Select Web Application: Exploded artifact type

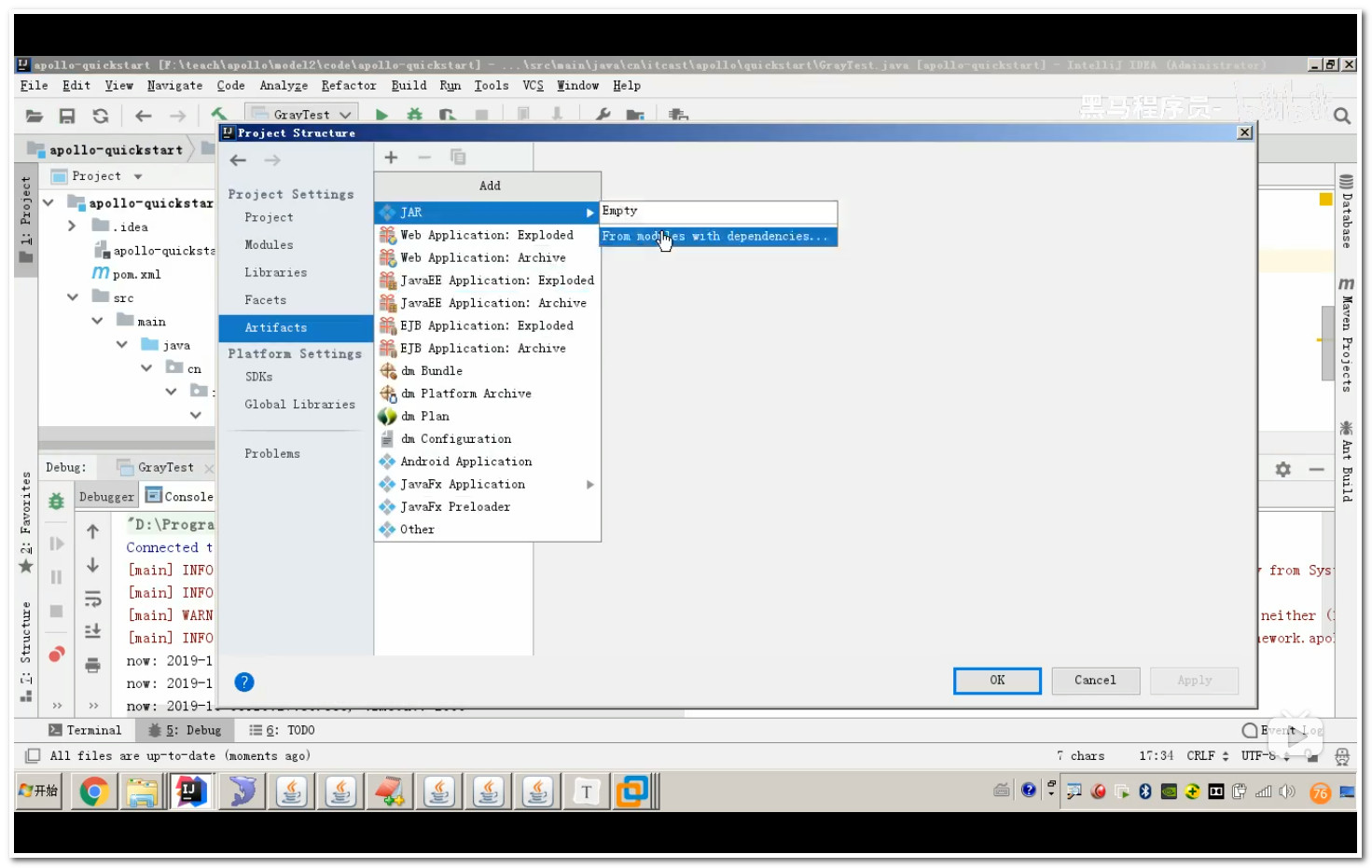pos(487,236)
